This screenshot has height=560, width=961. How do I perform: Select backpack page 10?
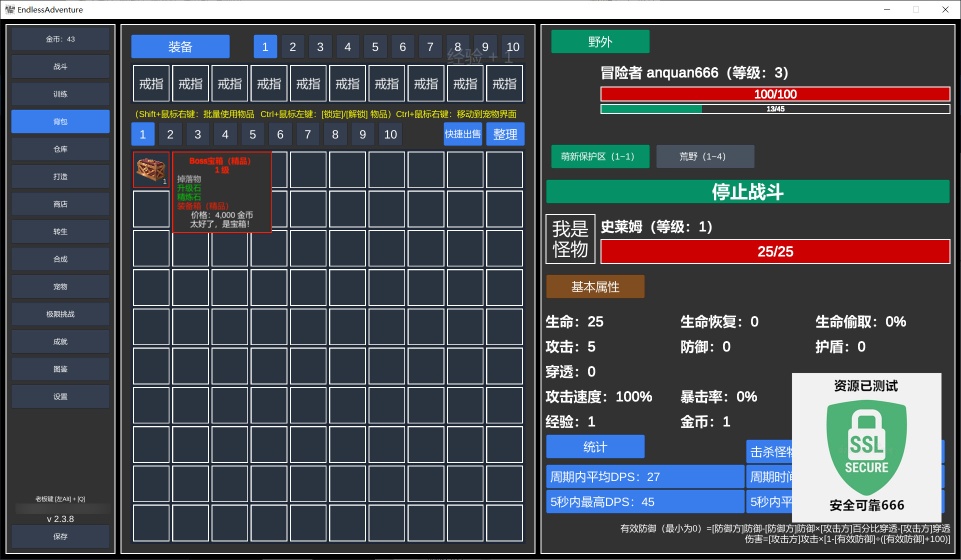390,135
